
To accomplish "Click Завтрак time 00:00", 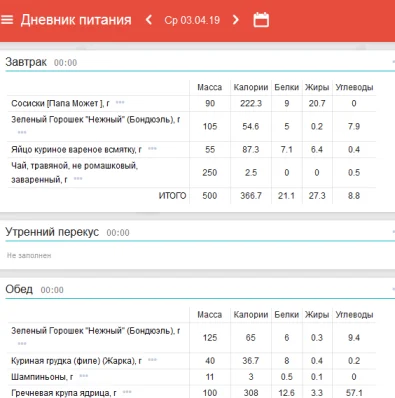I will pyautogui.click(x=65, y=63).
